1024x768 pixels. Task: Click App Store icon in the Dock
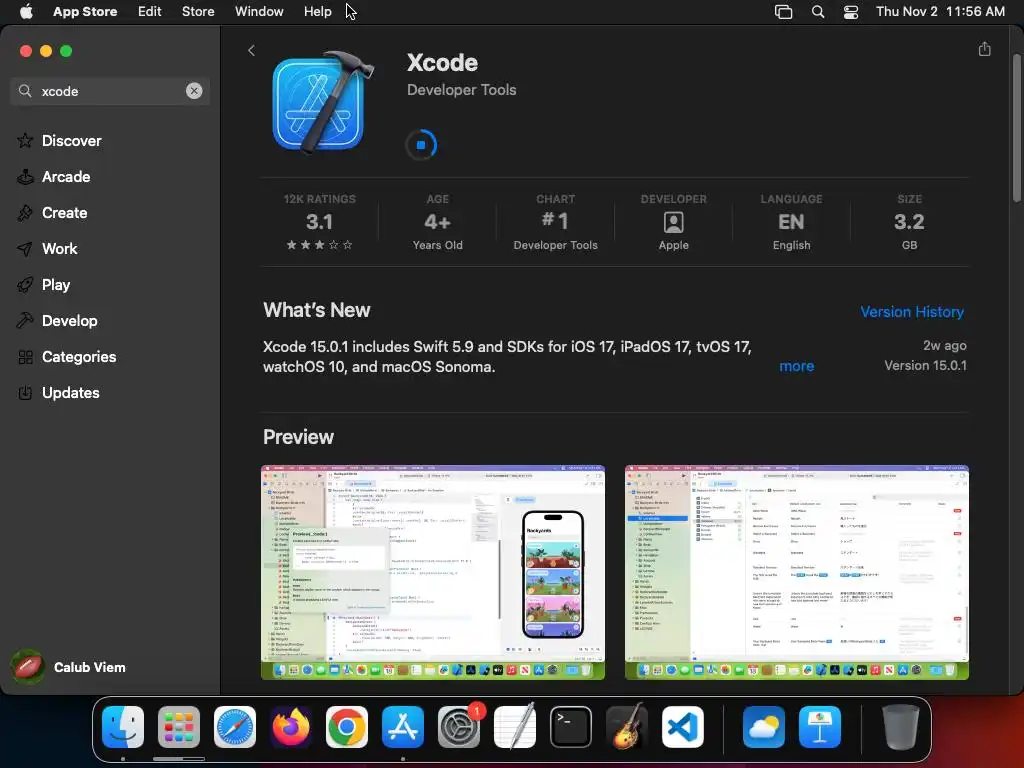click(x=403, y=727)
